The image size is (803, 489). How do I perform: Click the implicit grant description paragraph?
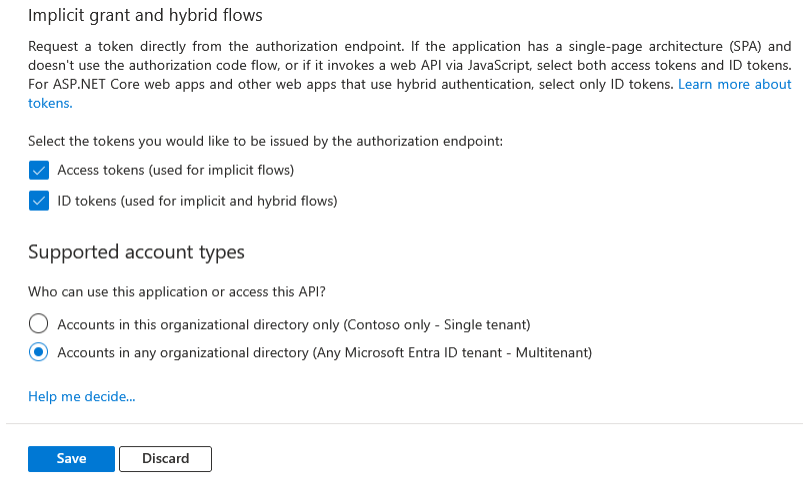pos(400,66)
